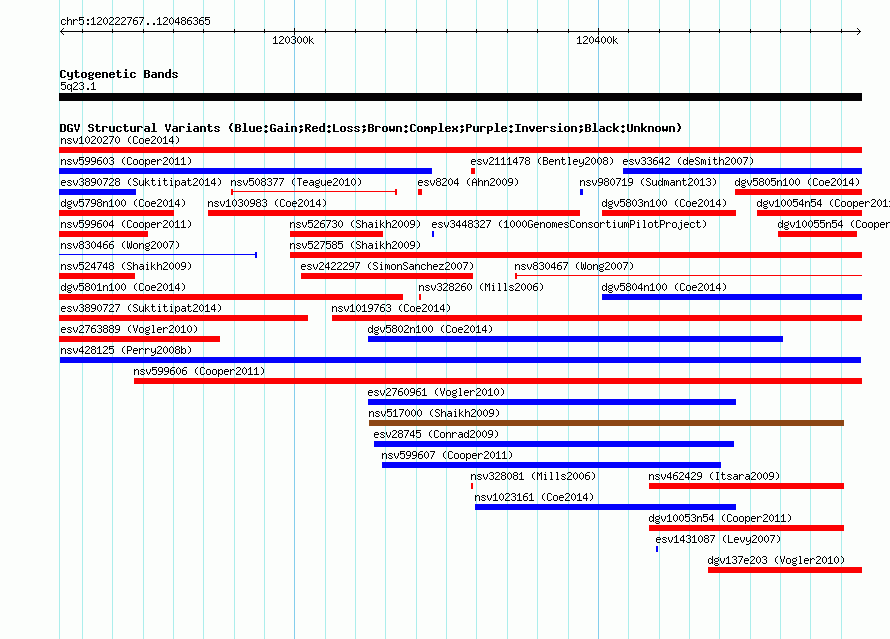Open esv8204 (Ahn2009) variant label
This screenshot has width=890, height=639.
point(468,182)
